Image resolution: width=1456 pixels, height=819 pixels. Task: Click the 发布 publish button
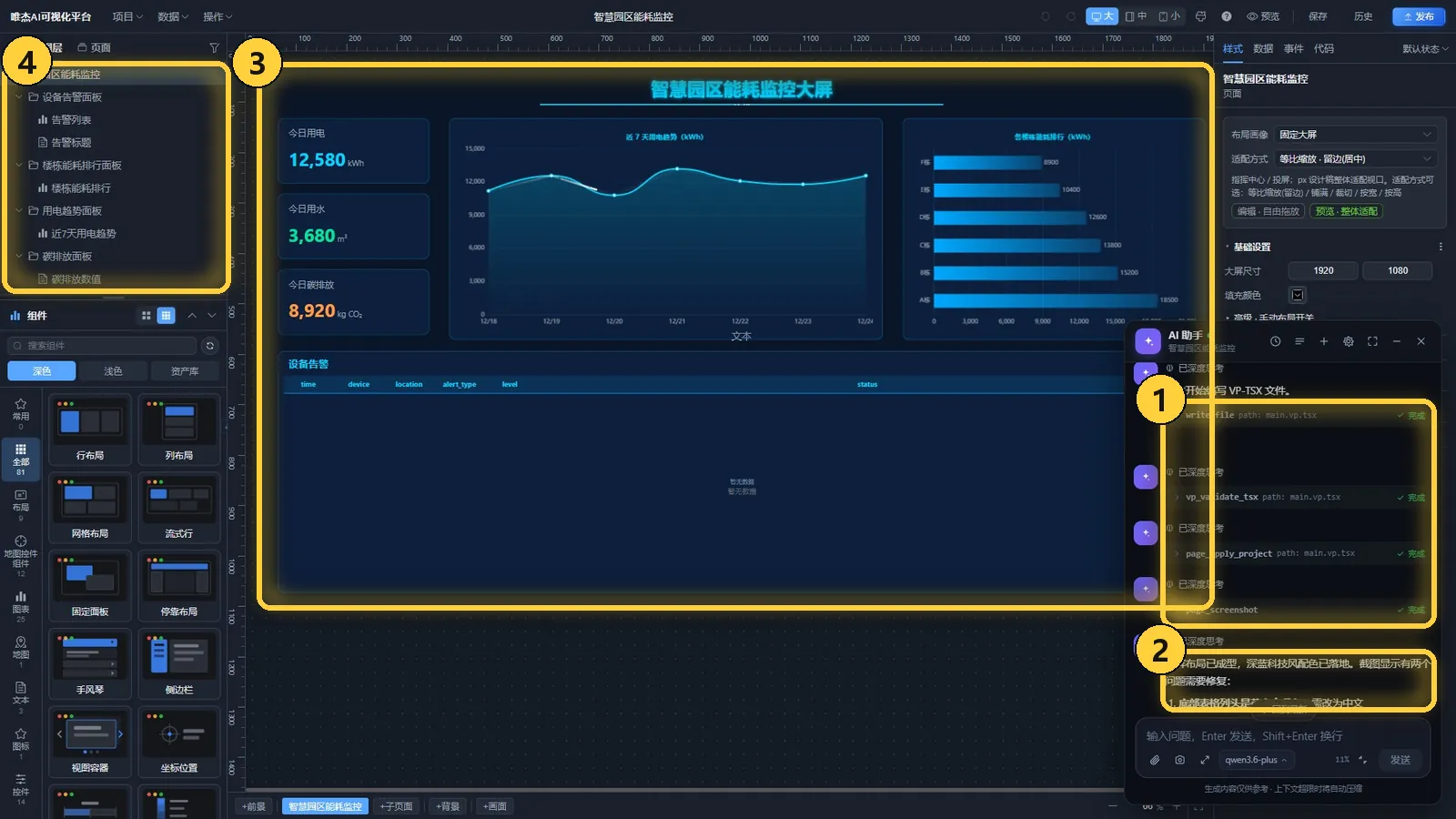pyautogui.click(x=1419, y=16)
